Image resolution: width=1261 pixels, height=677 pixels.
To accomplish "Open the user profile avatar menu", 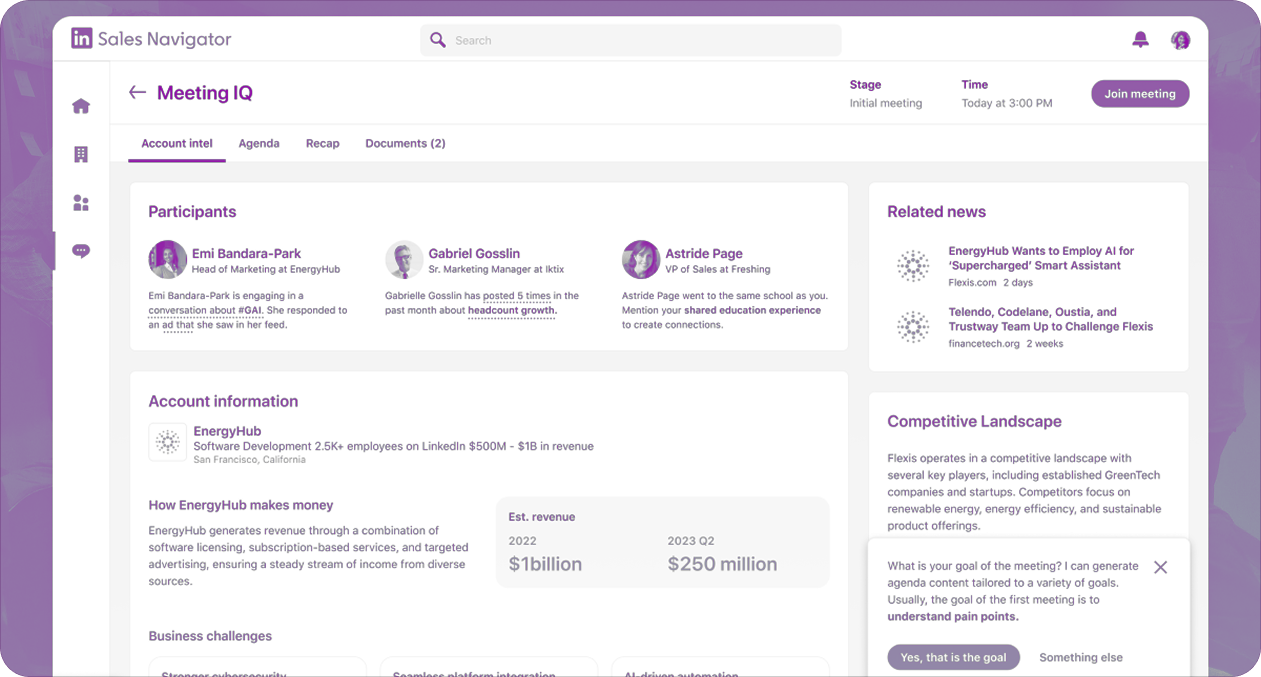I will [1181, 40].
